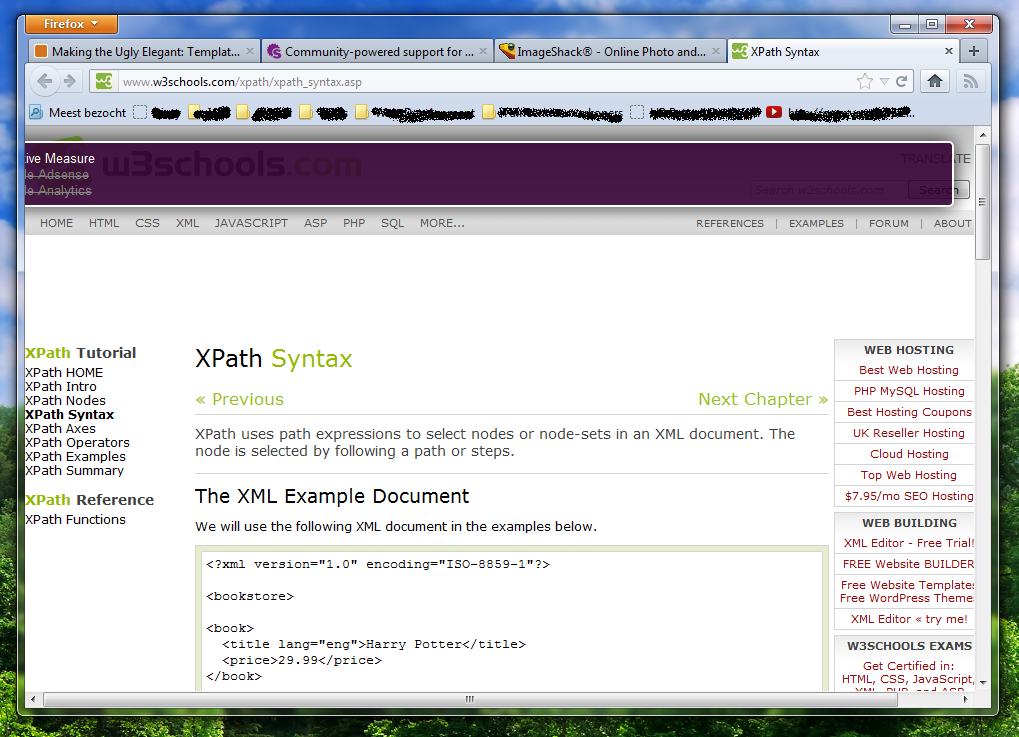The height and width of the screenshot is (737, 1019).
Task: Open Top Web Hosting link
Action: (x=909, y=475)
